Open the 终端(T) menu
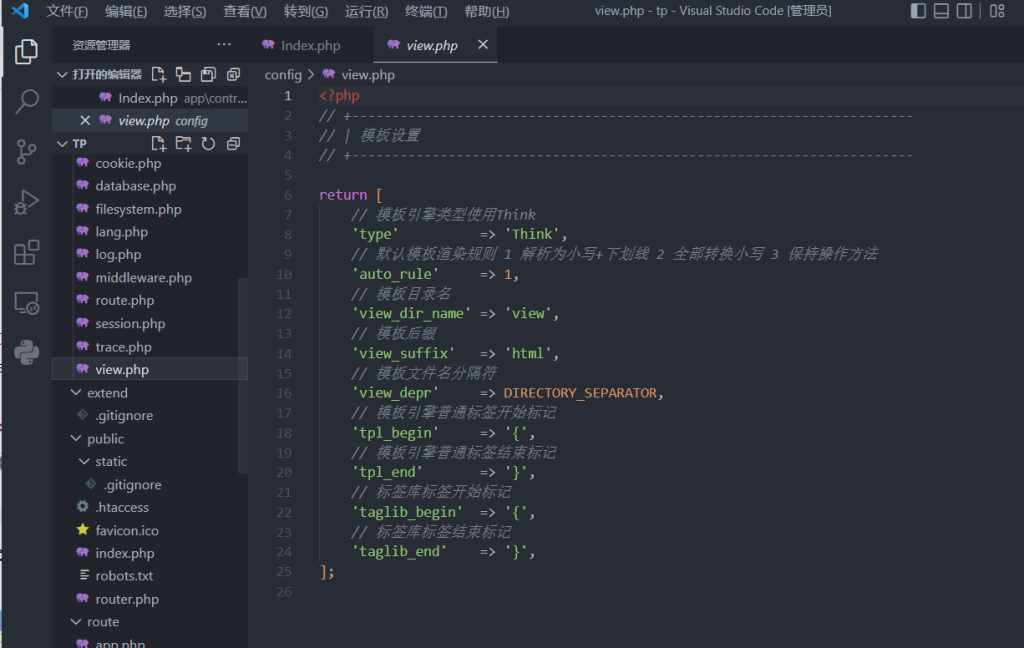Viewport: 1024px width, 648px height. [426, 11]
